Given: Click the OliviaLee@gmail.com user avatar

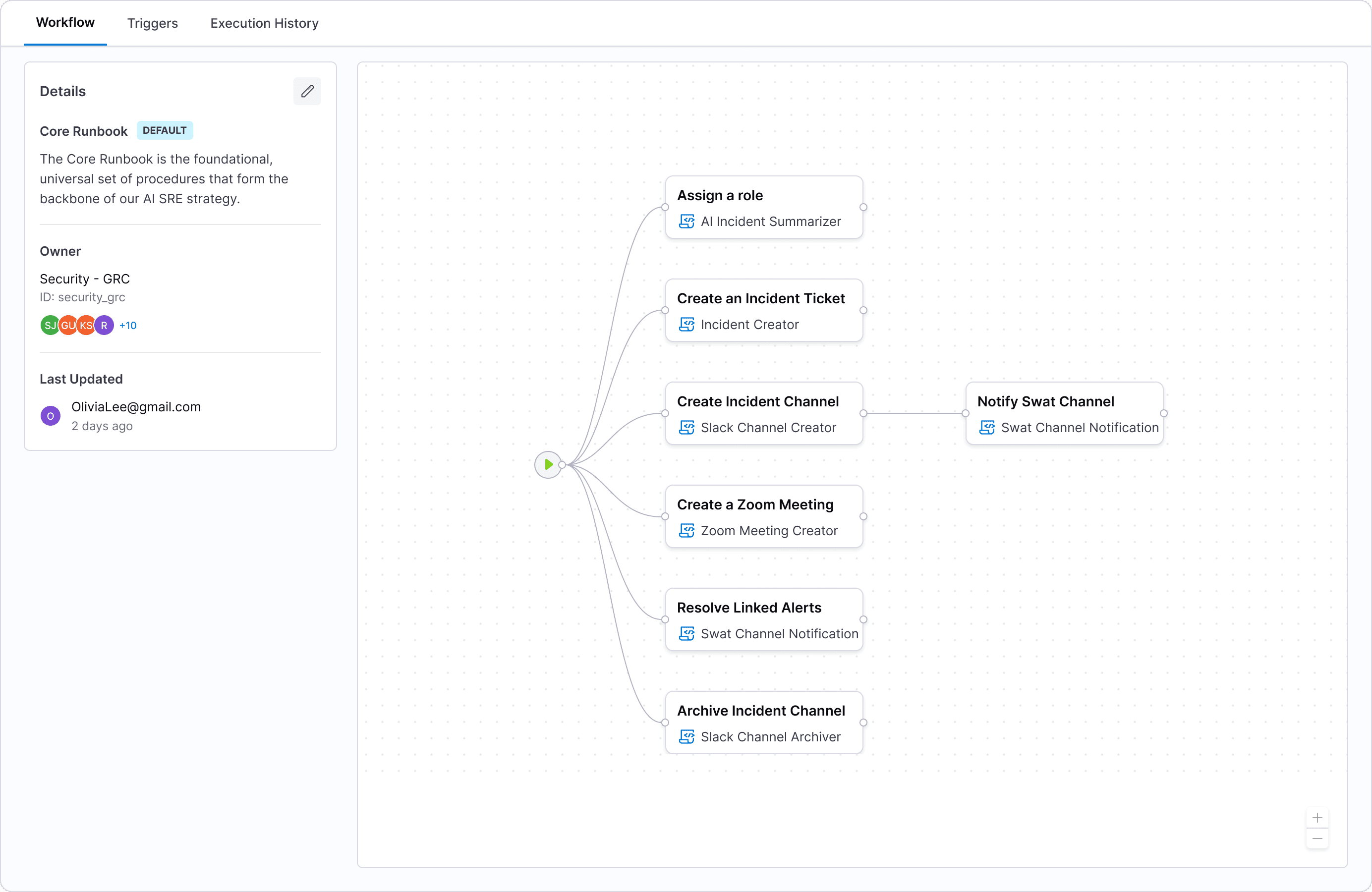Looking at the screenshot, I should (51, 415).
